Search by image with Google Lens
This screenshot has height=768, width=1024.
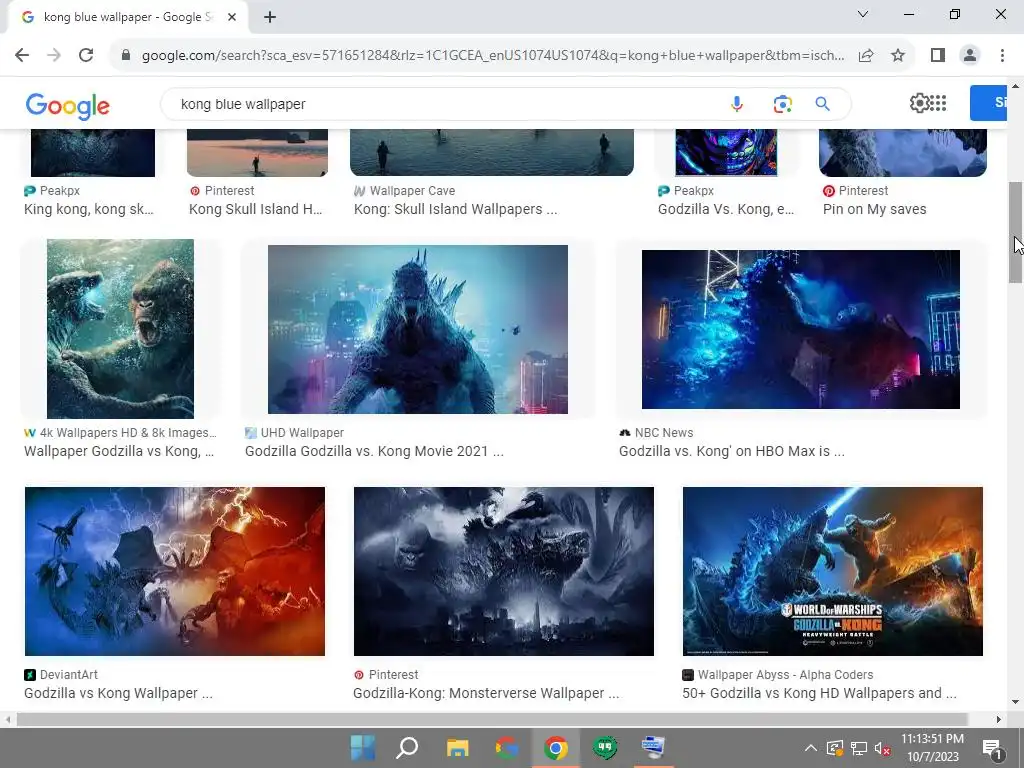pyautogui.click(x=782, y=104)
